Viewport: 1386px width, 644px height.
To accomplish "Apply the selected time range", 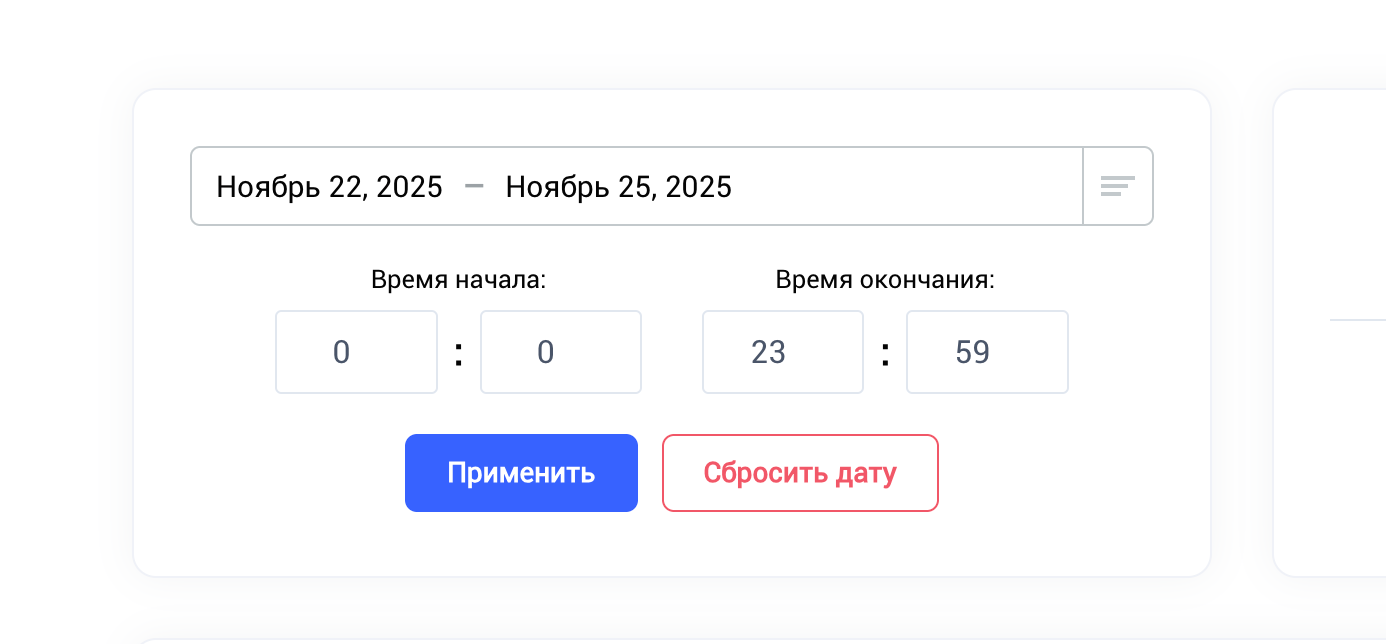I will tap(521, 472).
